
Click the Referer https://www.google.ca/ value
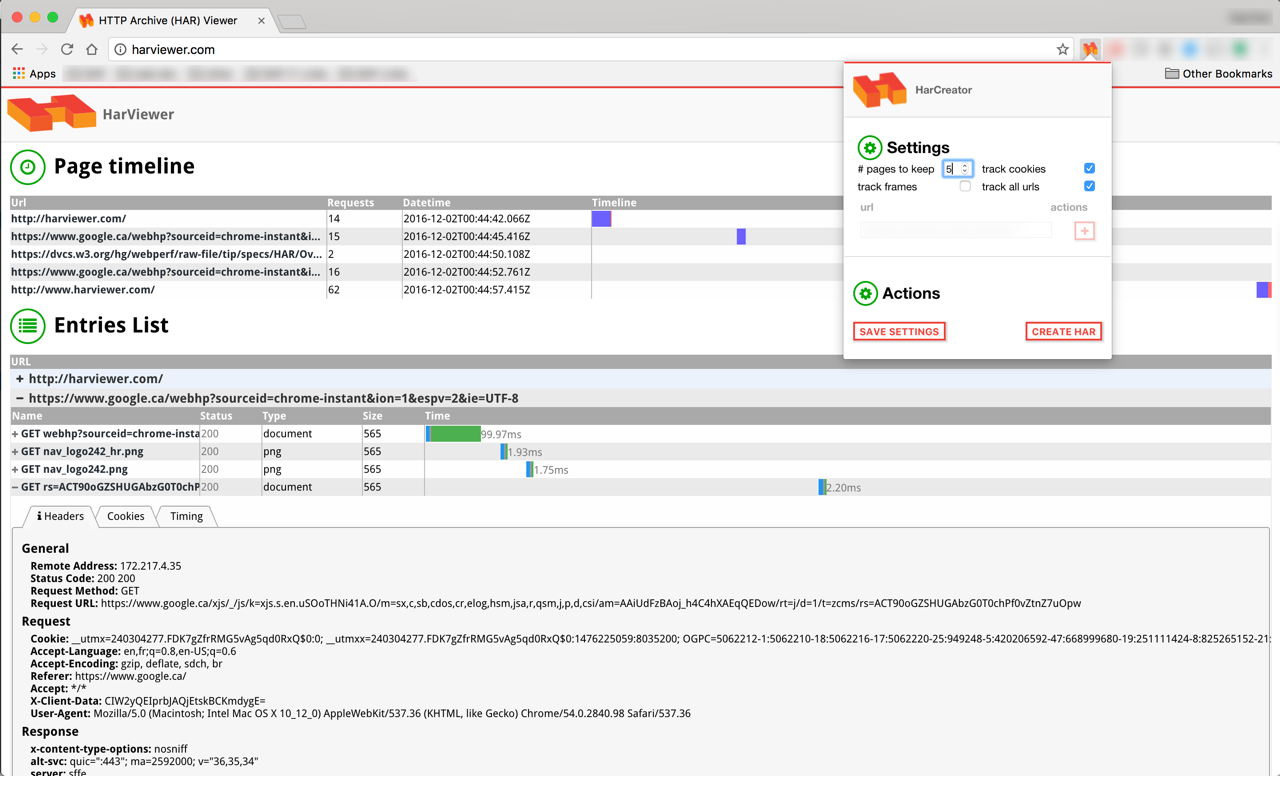[130, 676]
